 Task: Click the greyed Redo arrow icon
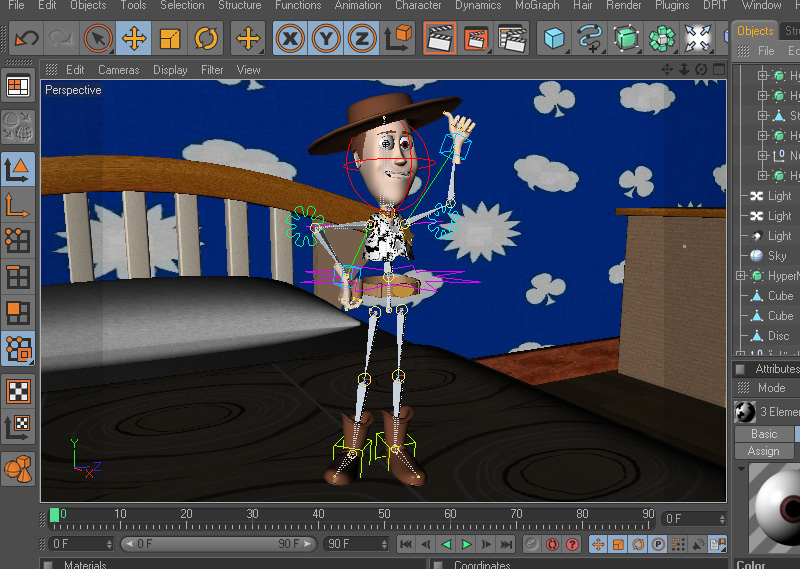click(x=61, y=38)
